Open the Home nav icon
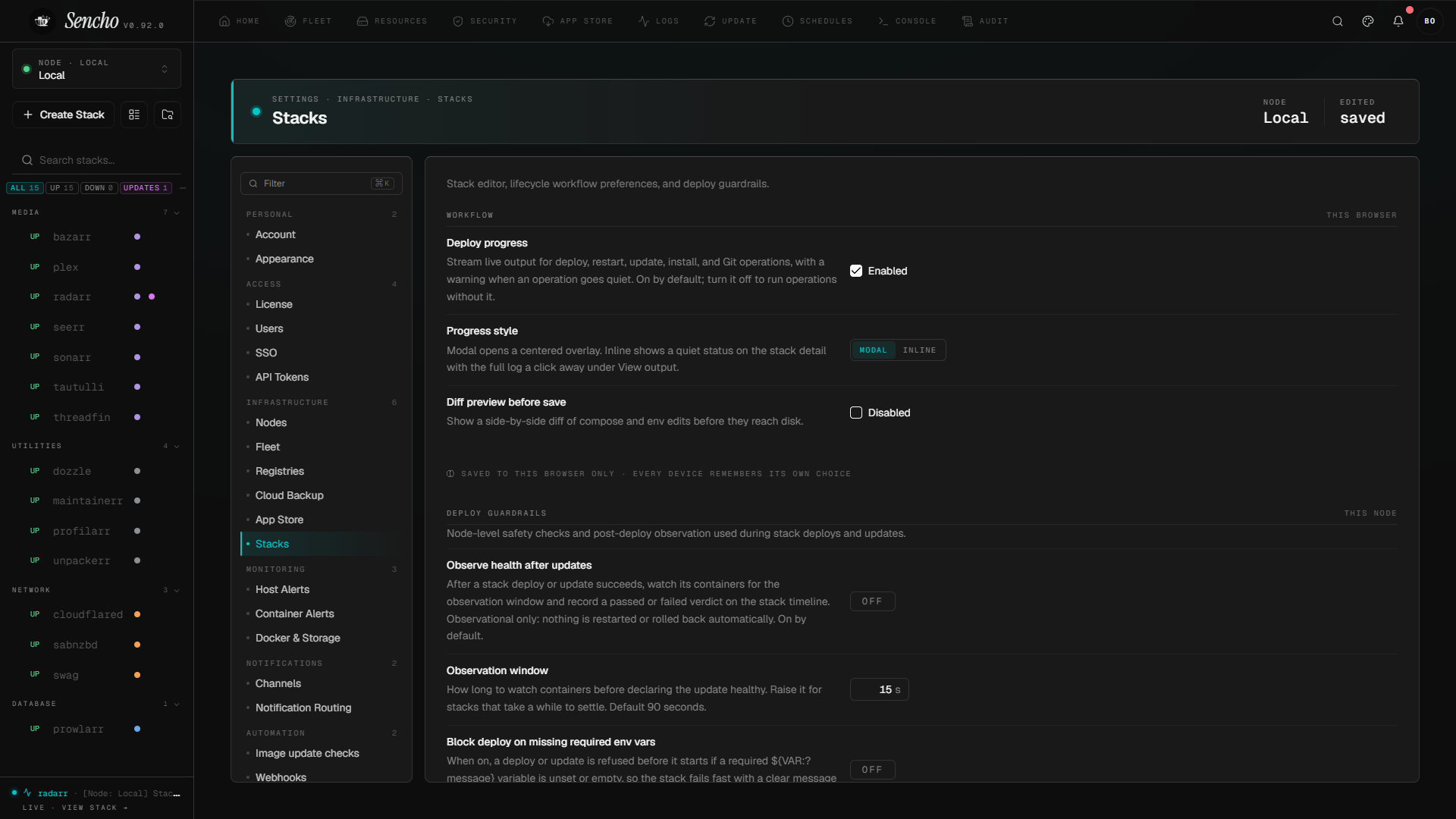Viewport: 1456px width, 819px height. click(224, 21)
